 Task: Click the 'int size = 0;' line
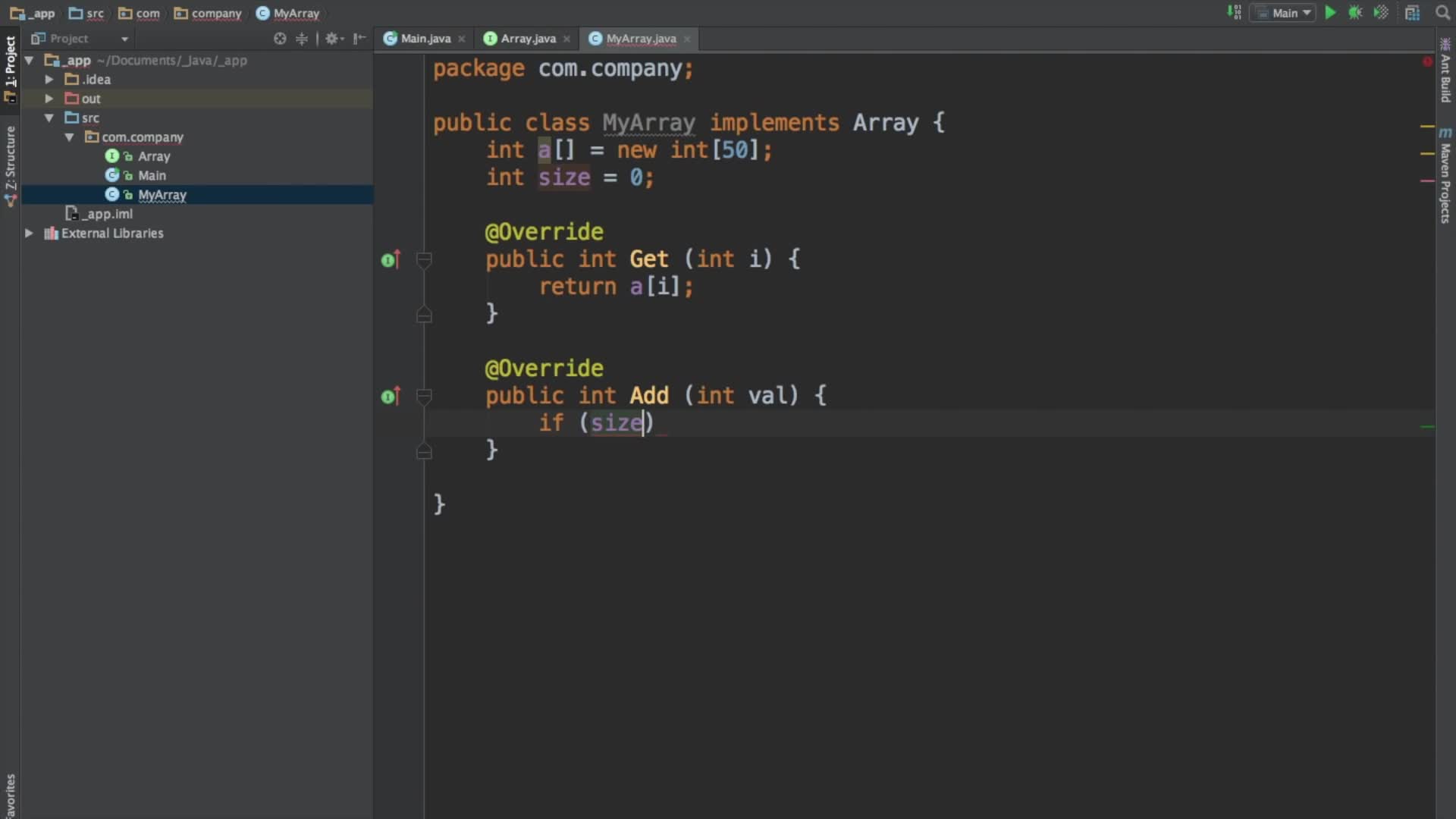click(x=570, y=177)
